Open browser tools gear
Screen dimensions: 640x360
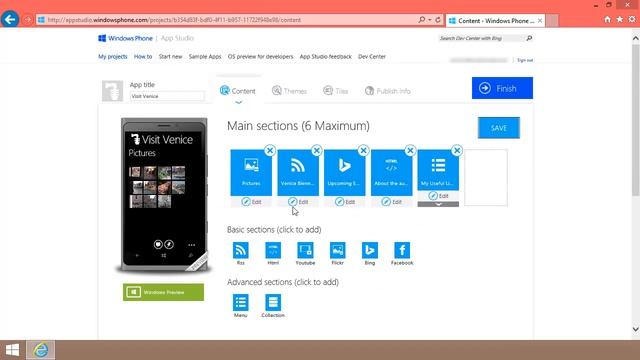pos(632,19)
